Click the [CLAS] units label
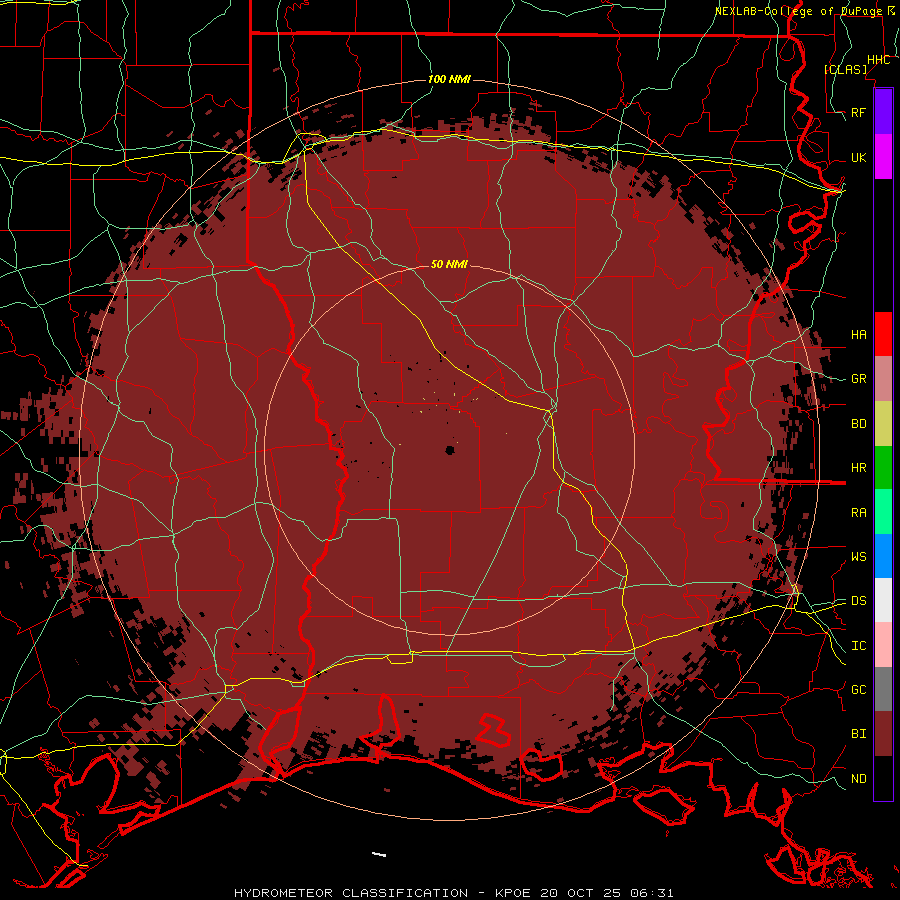This screenshot has height=900, width=900. pyautogui.click(x=845, y=69)
